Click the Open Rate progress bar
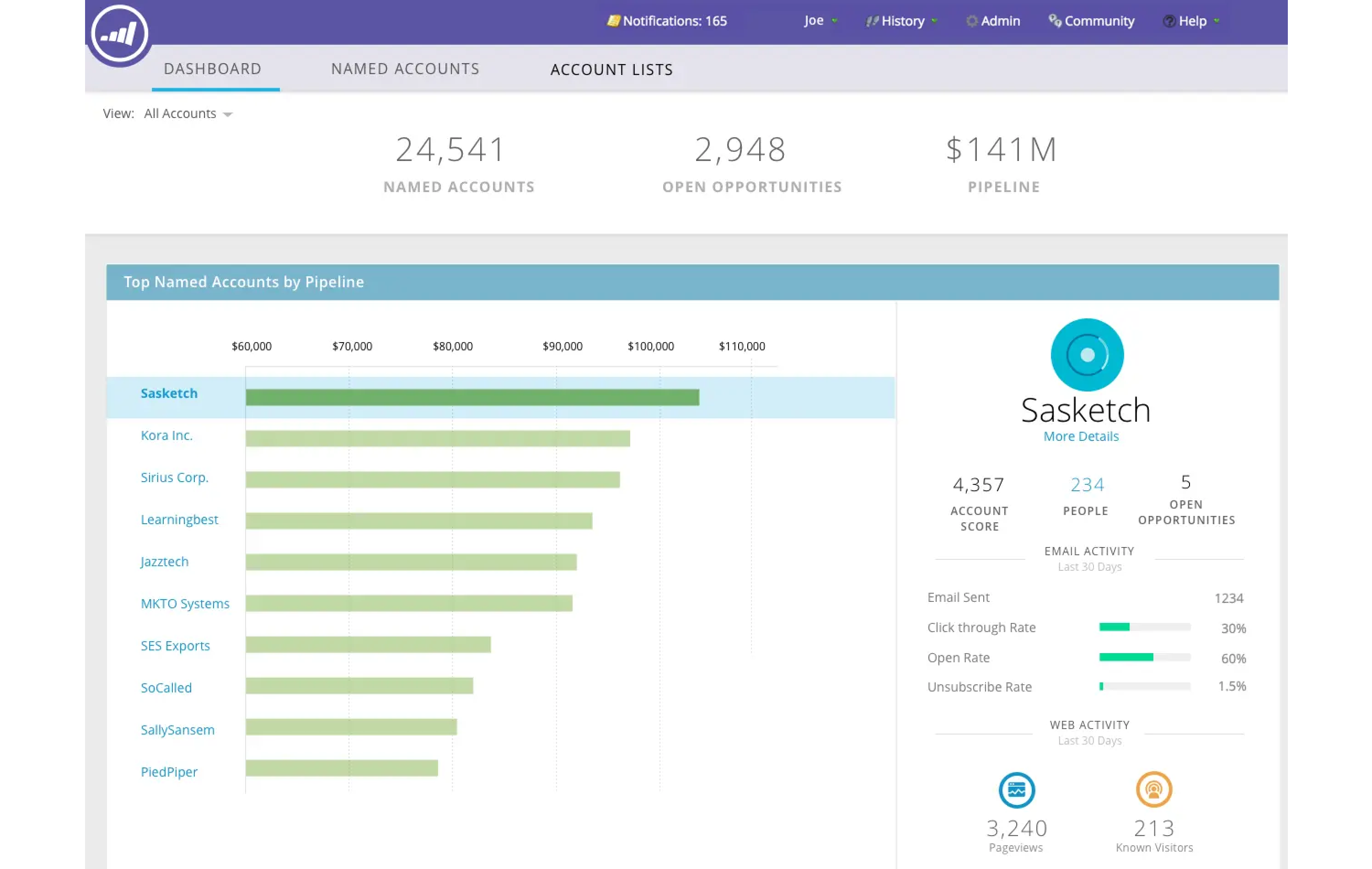 [1144, 657]
